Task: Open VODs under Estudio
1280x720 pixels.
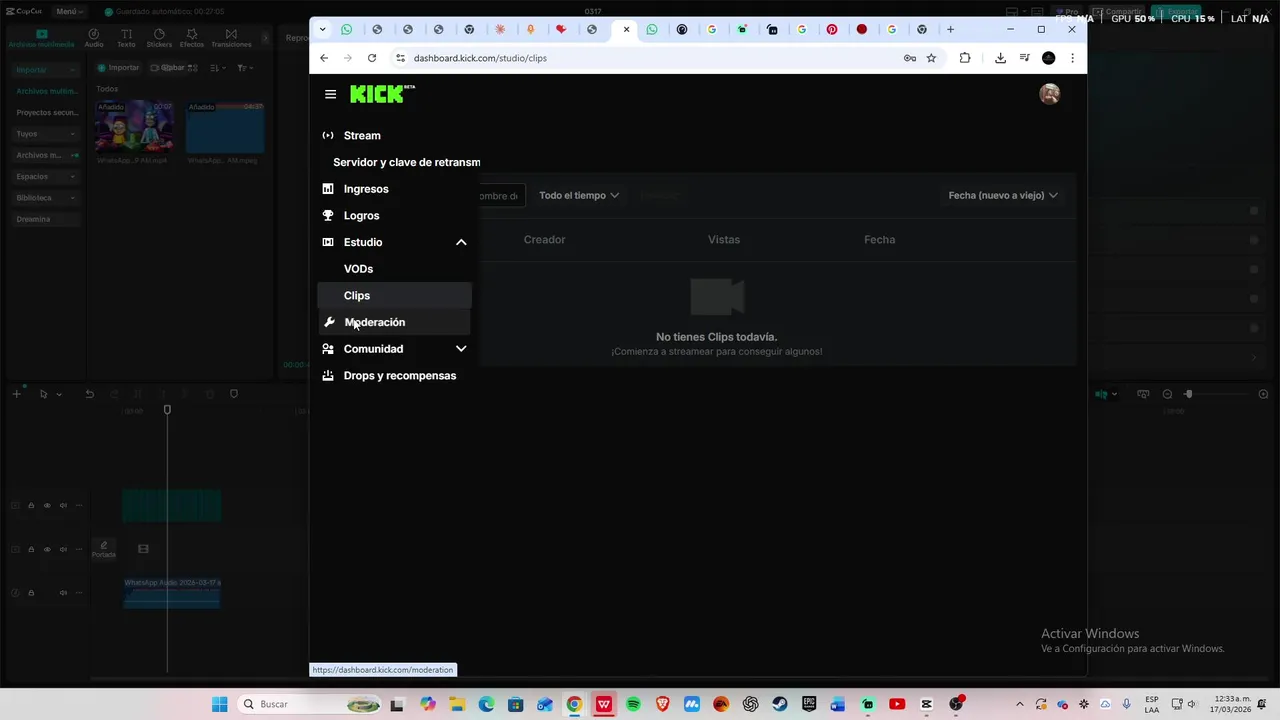Action: point(358,269)
